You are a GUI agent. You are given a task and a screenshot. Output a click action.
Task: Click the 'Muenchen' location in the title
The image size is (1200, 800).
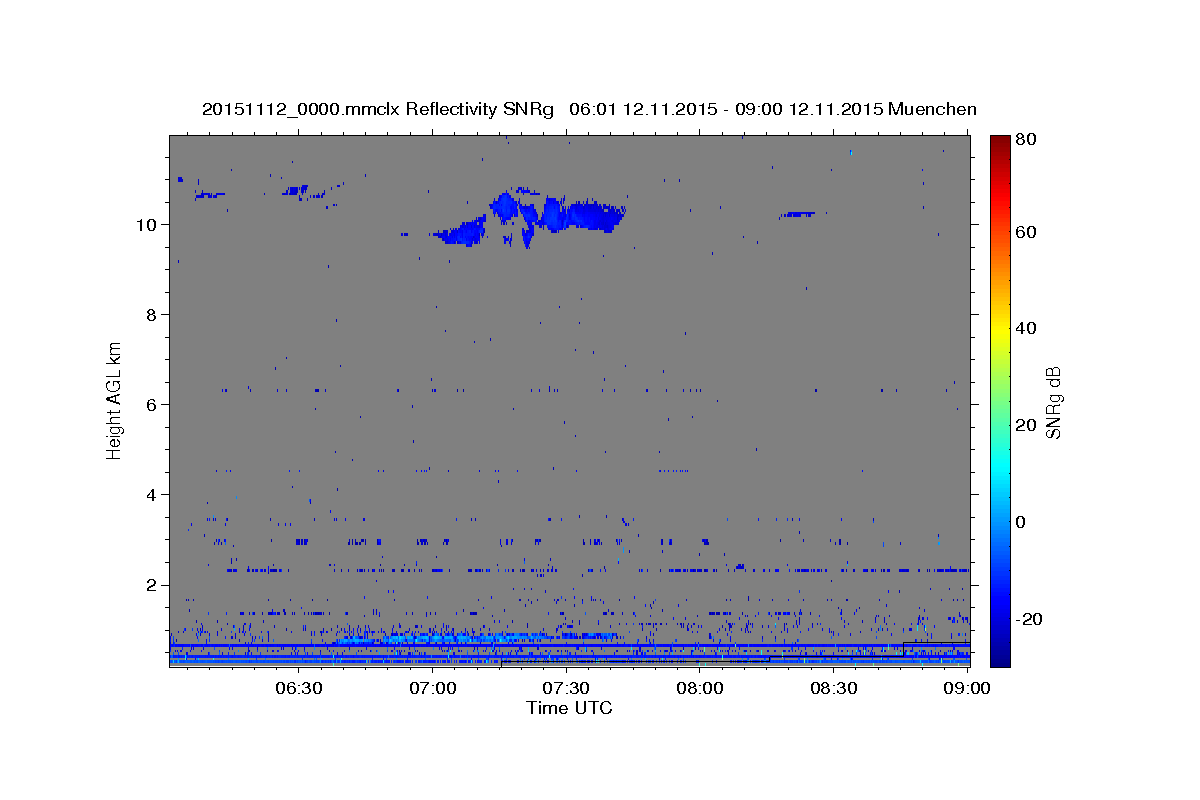click(x=932, y=109)
